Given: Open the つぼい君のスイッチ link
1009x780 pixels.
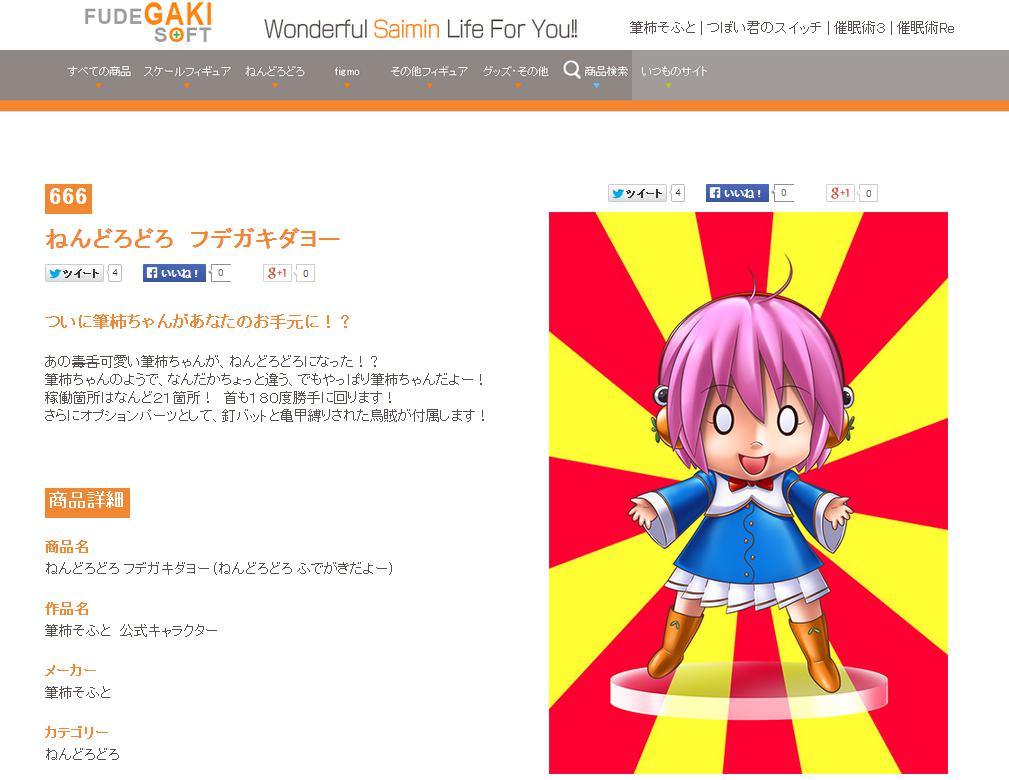Looking at the screenshot, I should click(764, 28).
